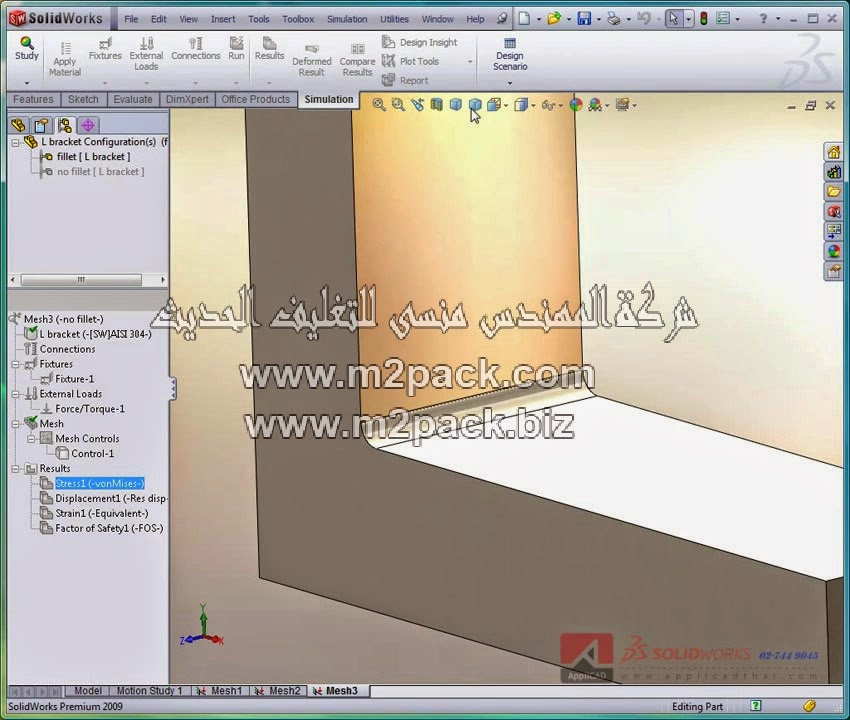
Task: Open Appearances task pane icon
Action: [x=834, y=251]
